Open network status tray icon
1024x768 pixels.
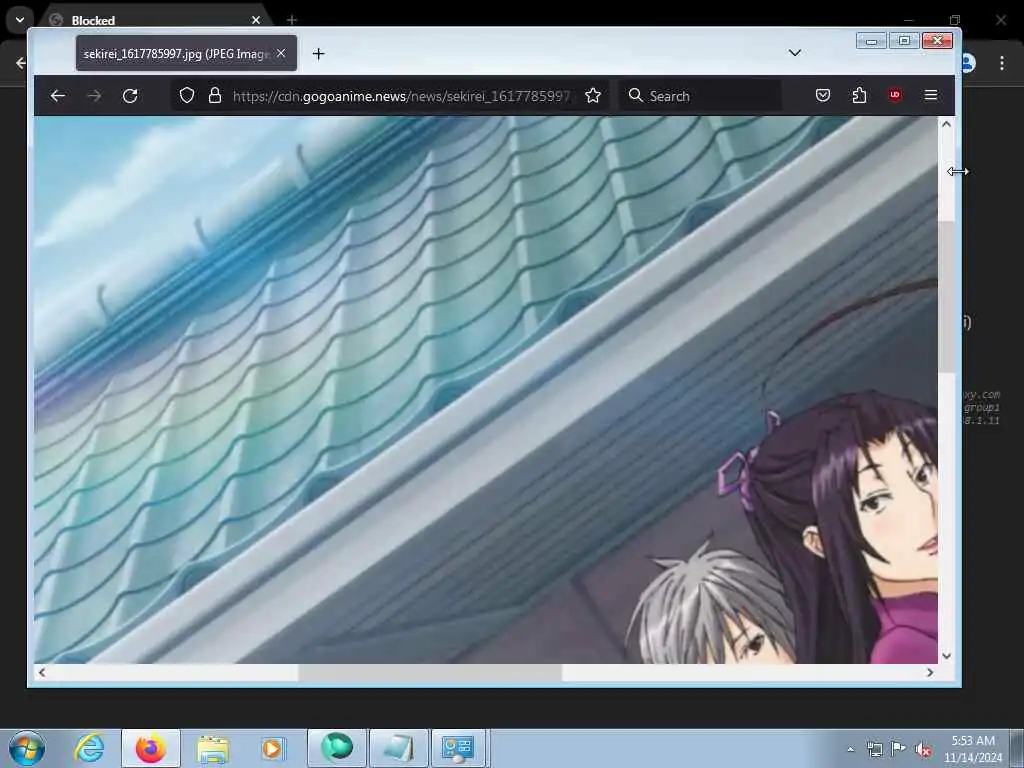[x=874, y=749]
